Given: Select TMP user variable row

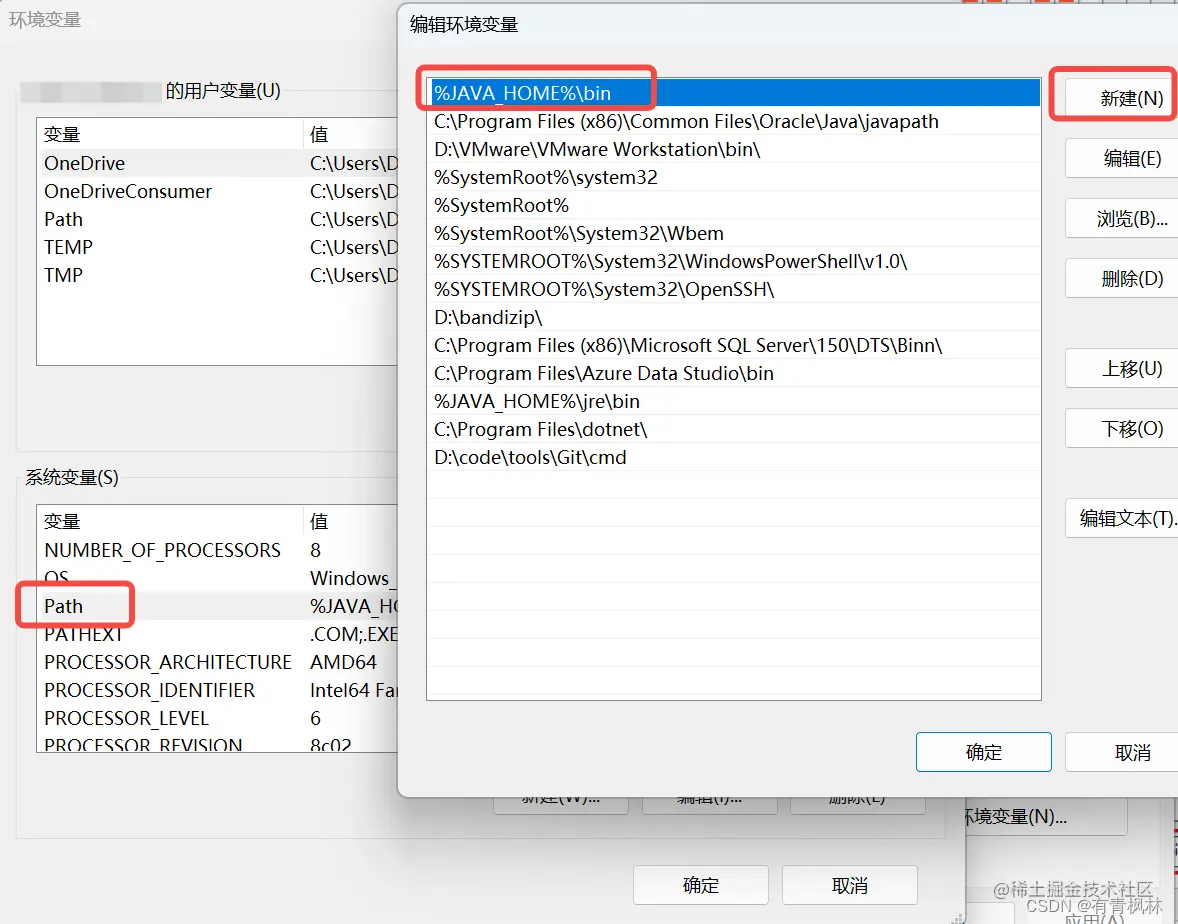Looking at the screenshot, I should point(218,275).
